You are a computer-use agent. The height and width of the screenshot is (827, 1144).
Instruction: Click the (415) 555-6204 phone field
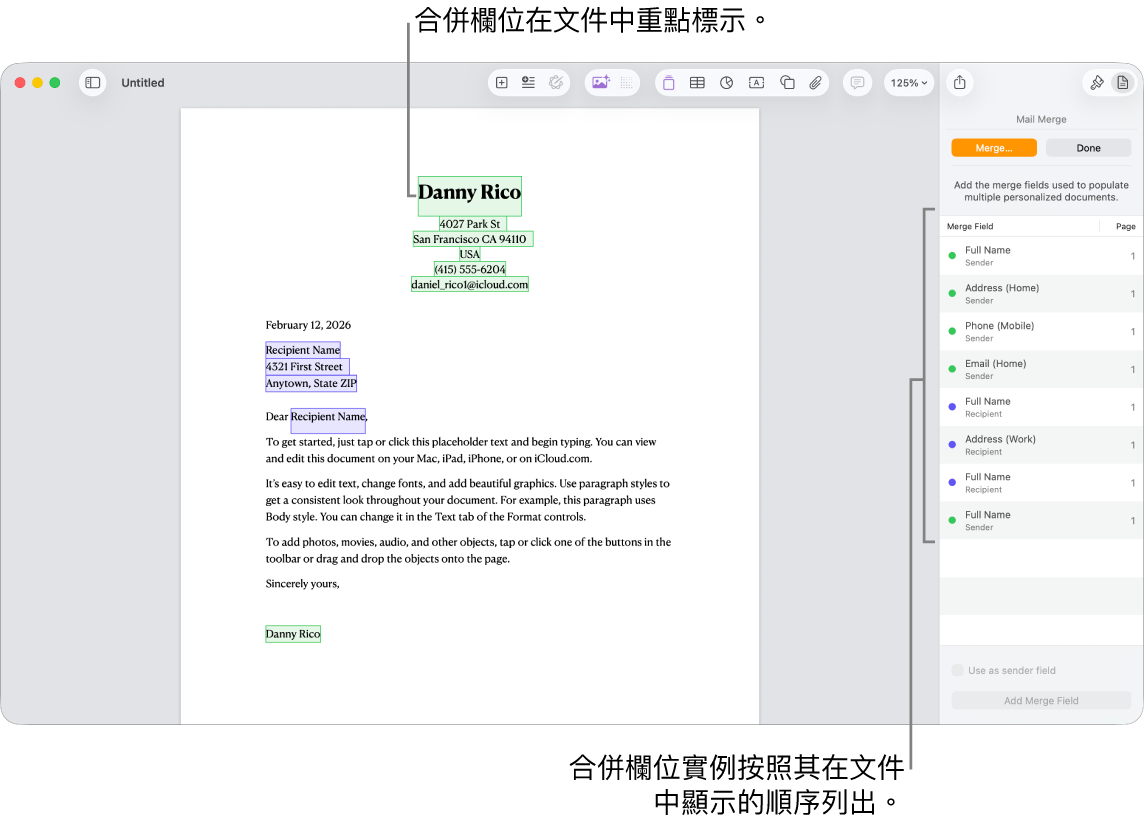point(469,269)
